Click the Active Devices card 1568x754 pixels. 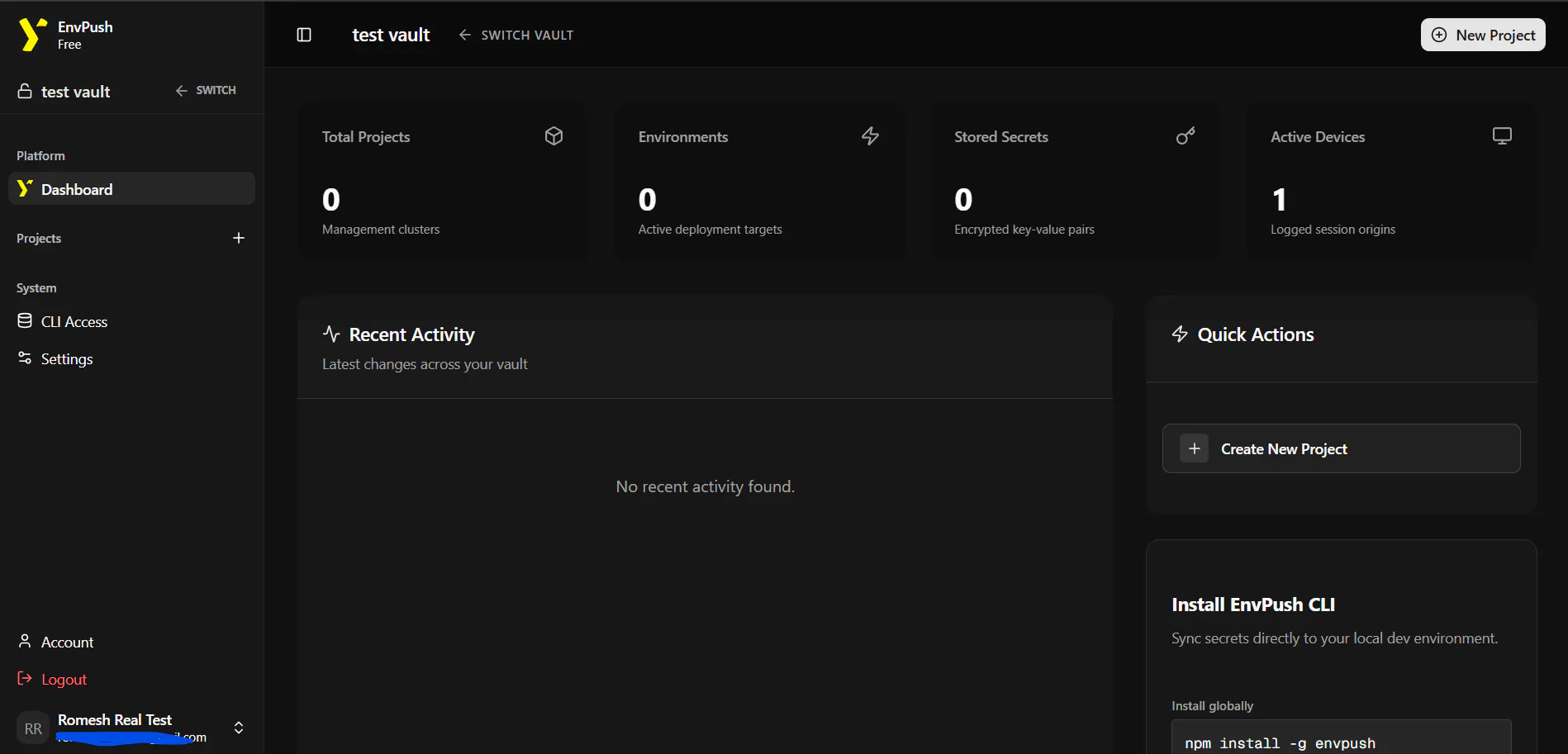(x=1392, y=183)
